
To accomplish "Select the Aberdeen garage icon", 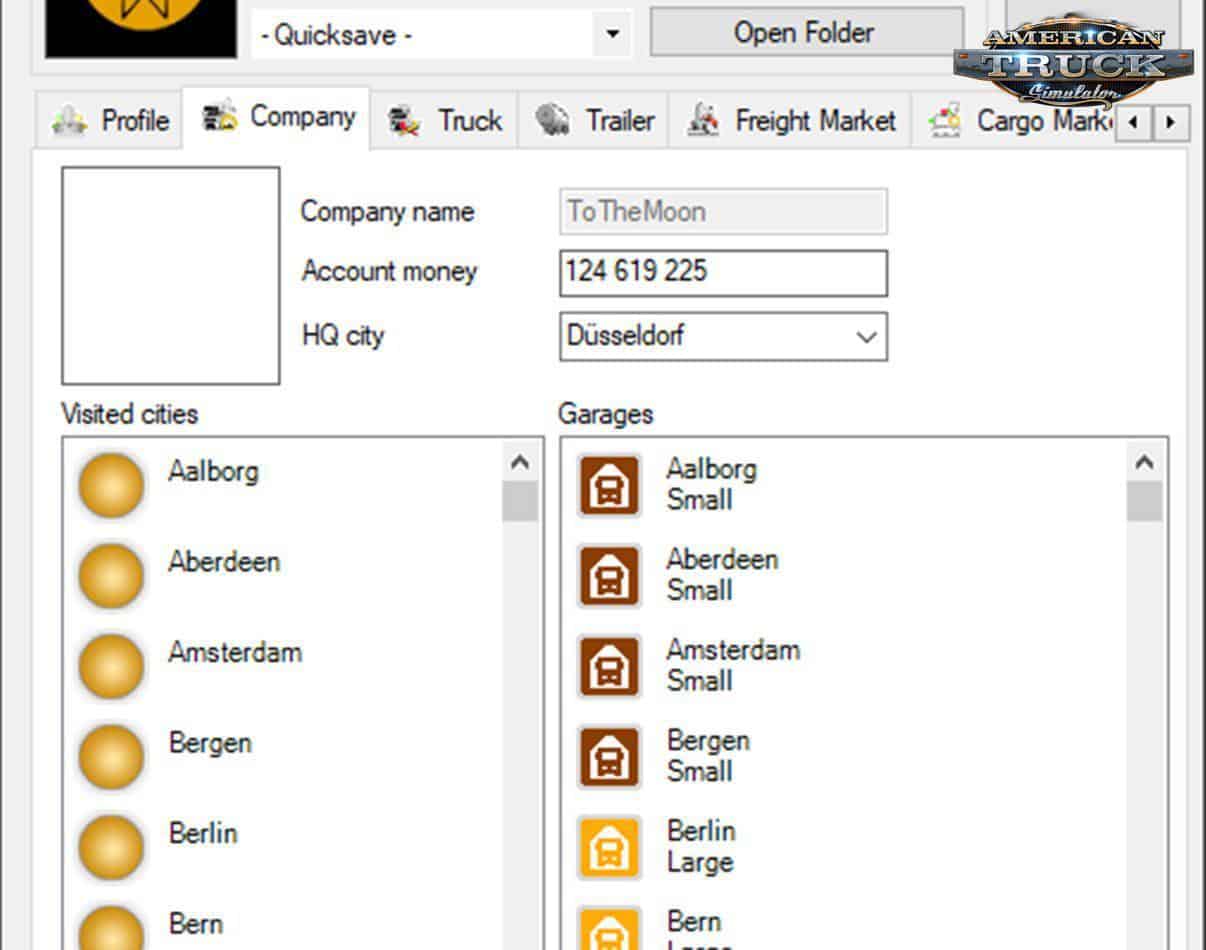I will 609,576.
